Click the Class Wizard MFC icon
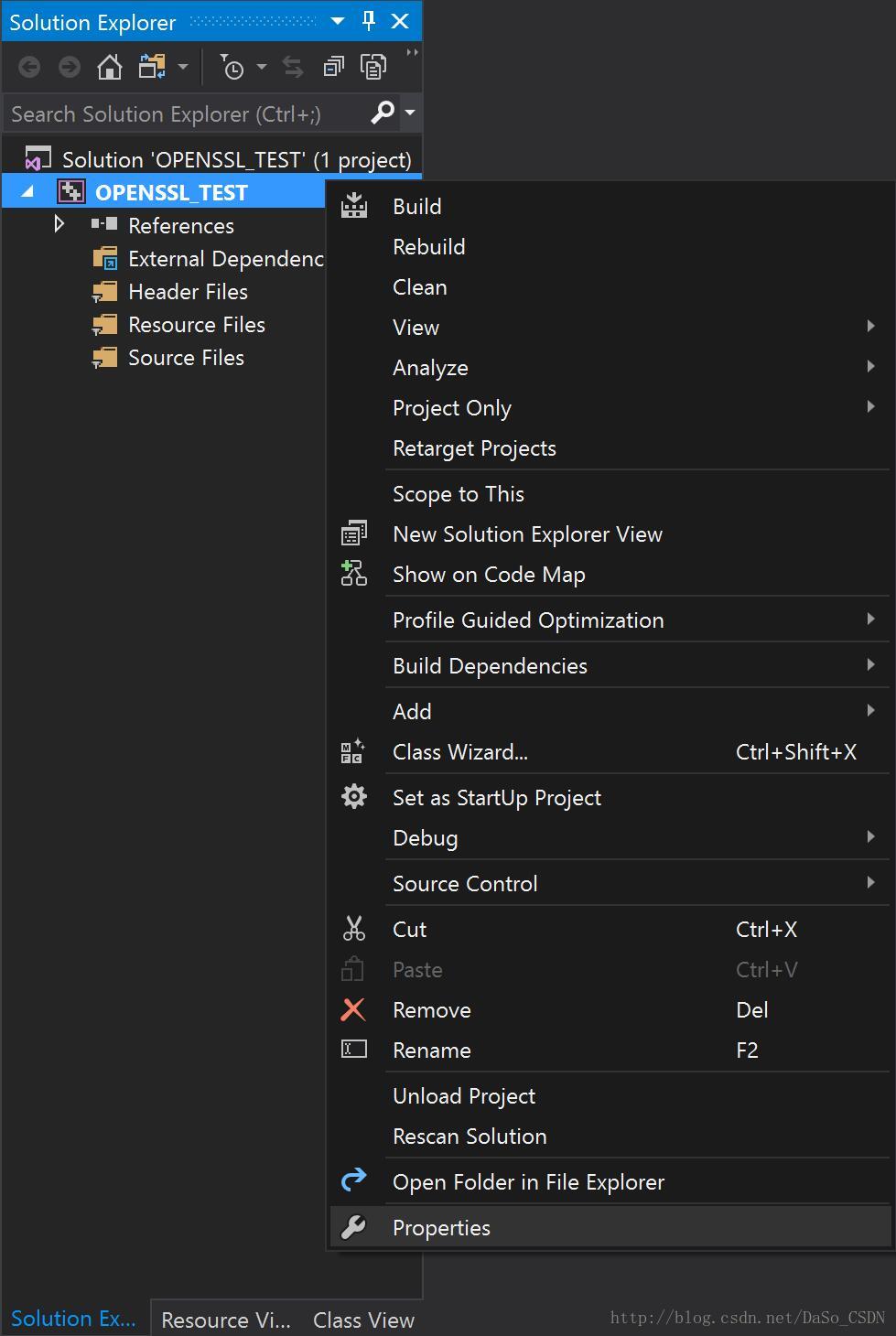This screenshot has height=1336, width=896. point(353,751)
